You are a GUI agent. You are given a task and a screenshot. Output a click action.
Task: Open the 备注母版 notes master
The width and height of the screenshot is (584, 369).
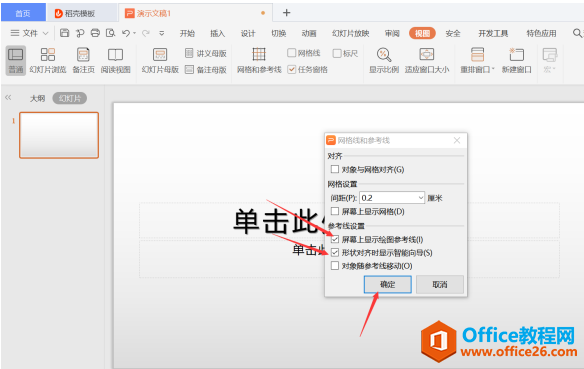point(206,70)
